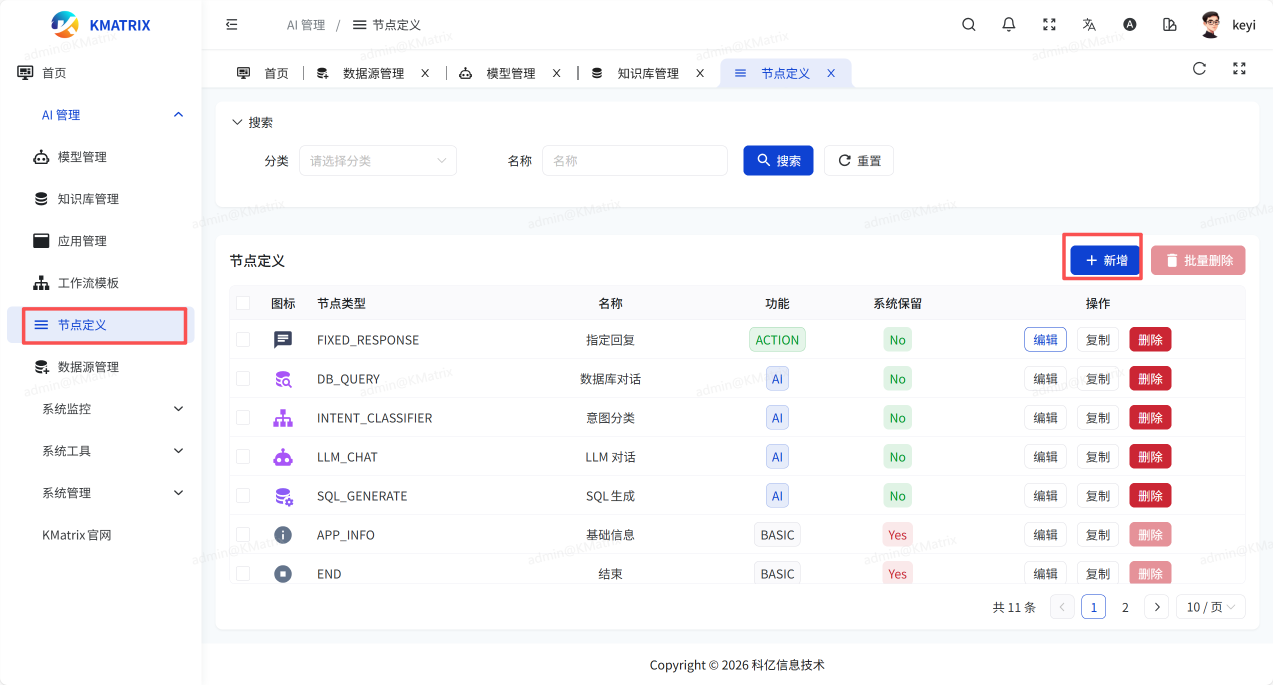Toggle fullscreen icon in top header

click(x=1049, y=25)
